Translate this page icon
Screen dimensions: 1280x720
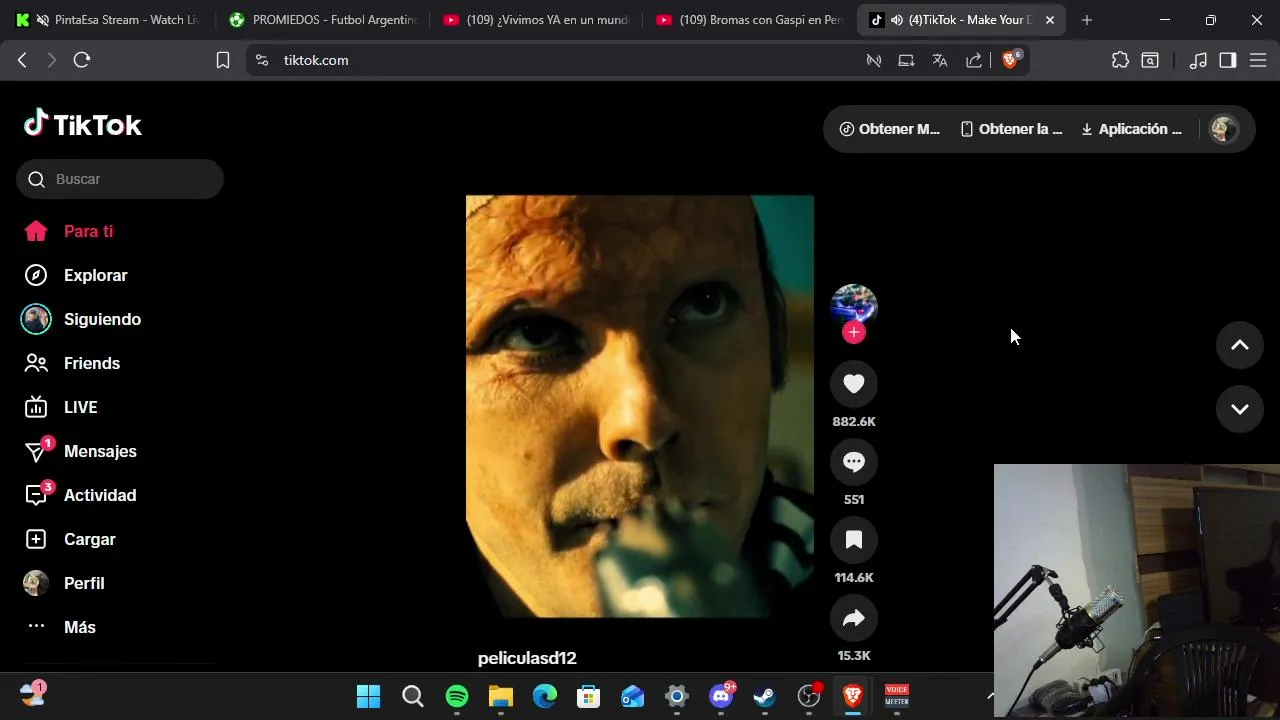tap(940, 60)
